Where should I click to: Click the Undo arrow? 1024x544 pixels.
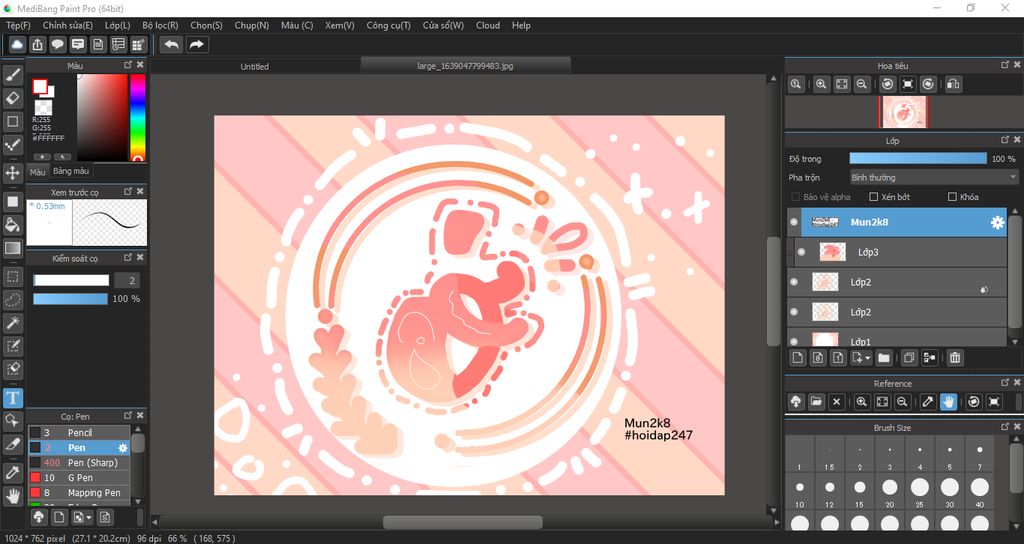(171, 44)
